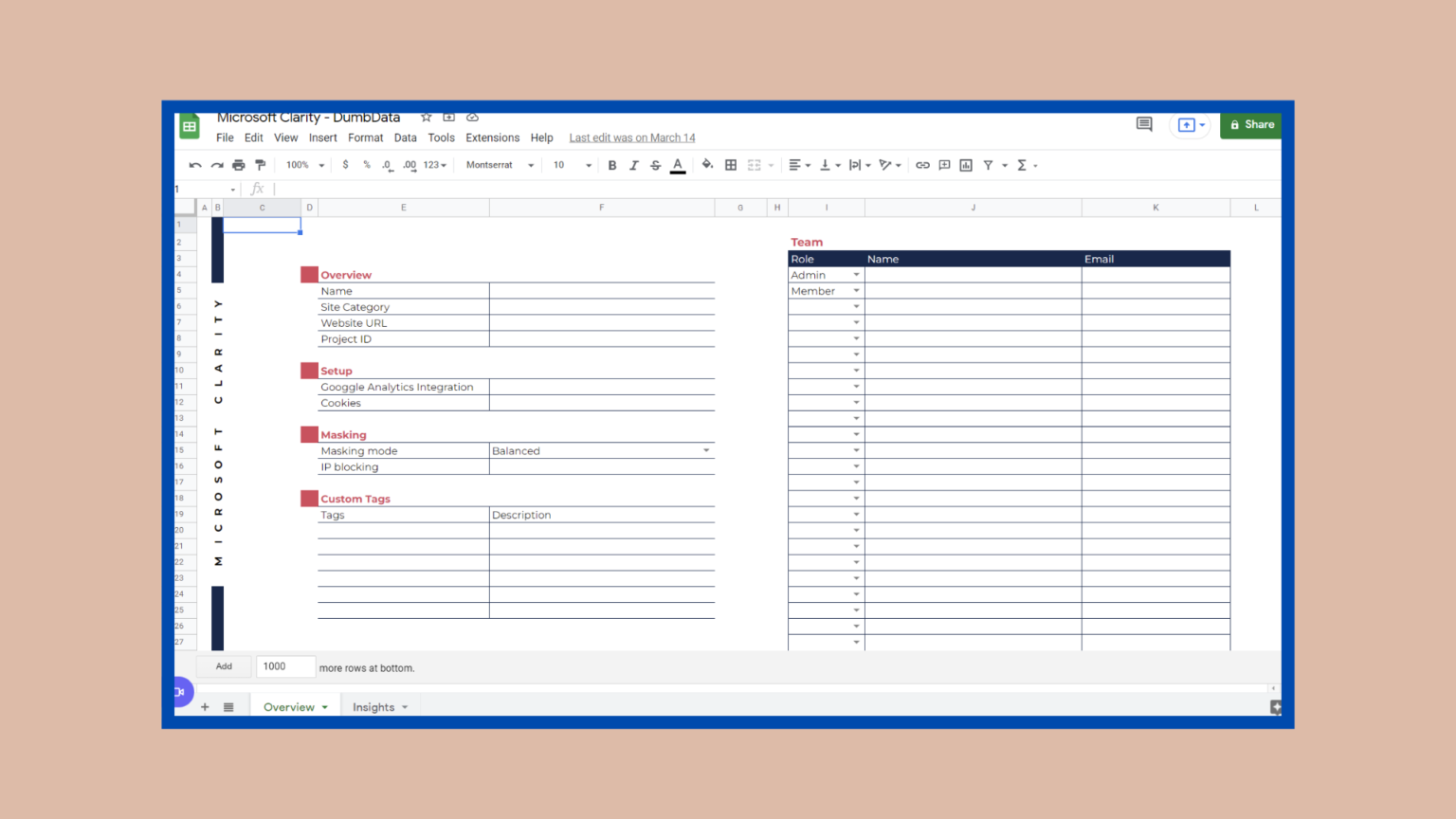
Task: Undo the last action
Action: (195, 165)
